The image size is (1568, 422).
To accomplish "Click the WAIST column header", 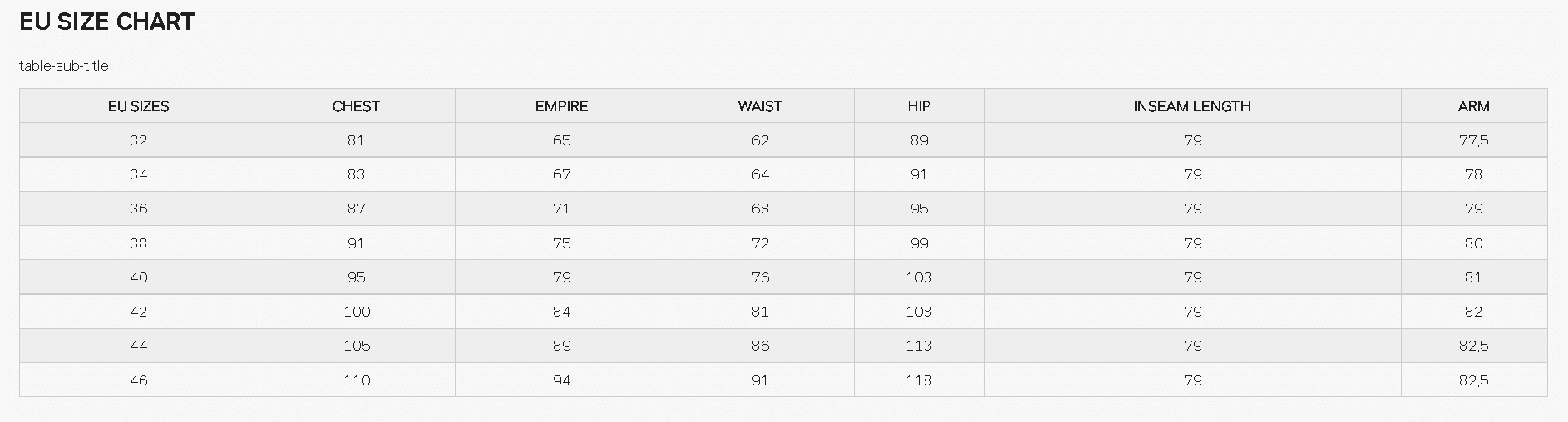I will pos(761,106).
